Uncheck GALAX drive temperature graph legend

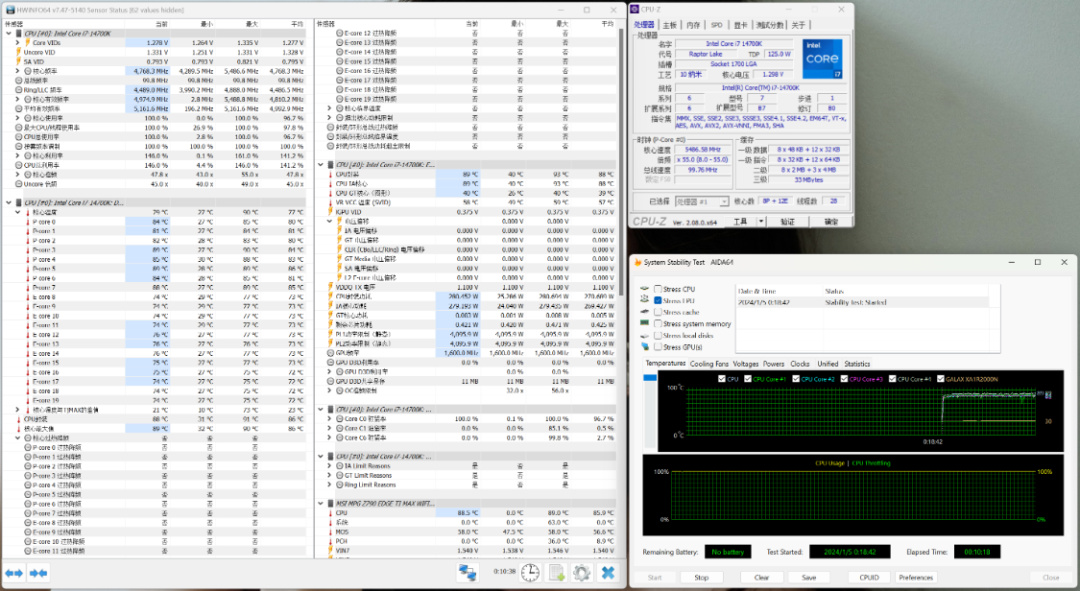coord(942,379)
